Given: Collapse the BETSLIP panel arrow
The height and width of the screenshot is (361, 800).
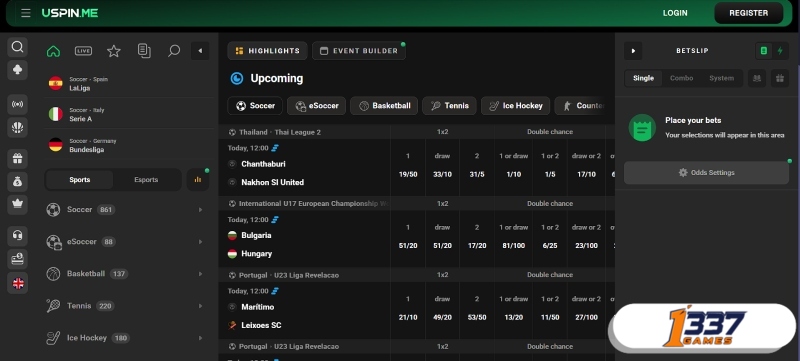Looking at the screenshot, I should tap(633, 51).
